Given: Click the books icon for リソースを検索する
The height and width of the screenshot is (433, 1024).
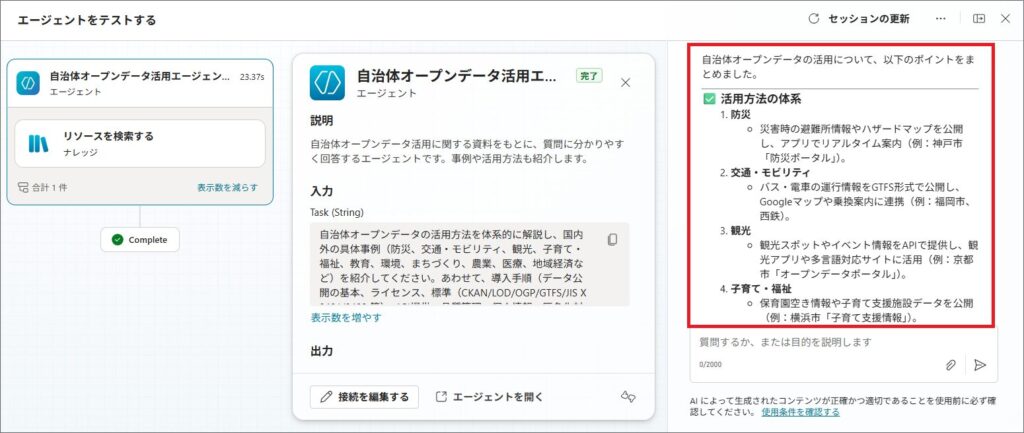Looking at the screenshot, I should [x=39, y=143].
